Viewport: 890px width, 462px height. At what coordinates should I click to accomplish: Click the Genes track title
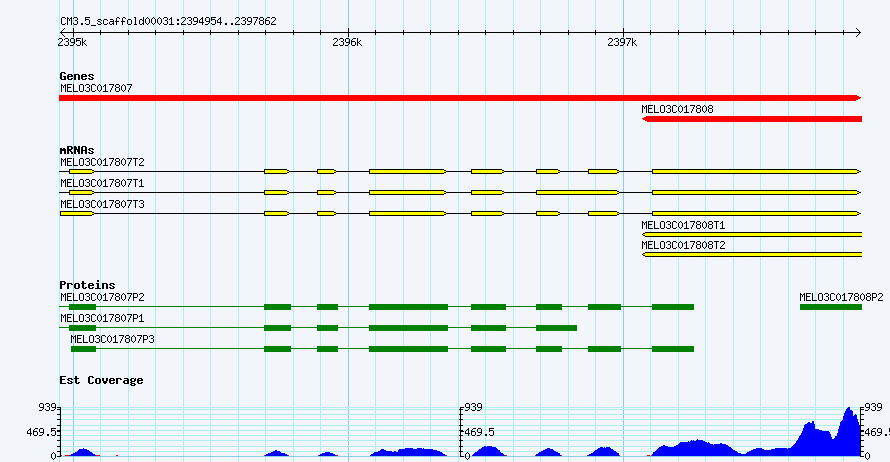77,76
